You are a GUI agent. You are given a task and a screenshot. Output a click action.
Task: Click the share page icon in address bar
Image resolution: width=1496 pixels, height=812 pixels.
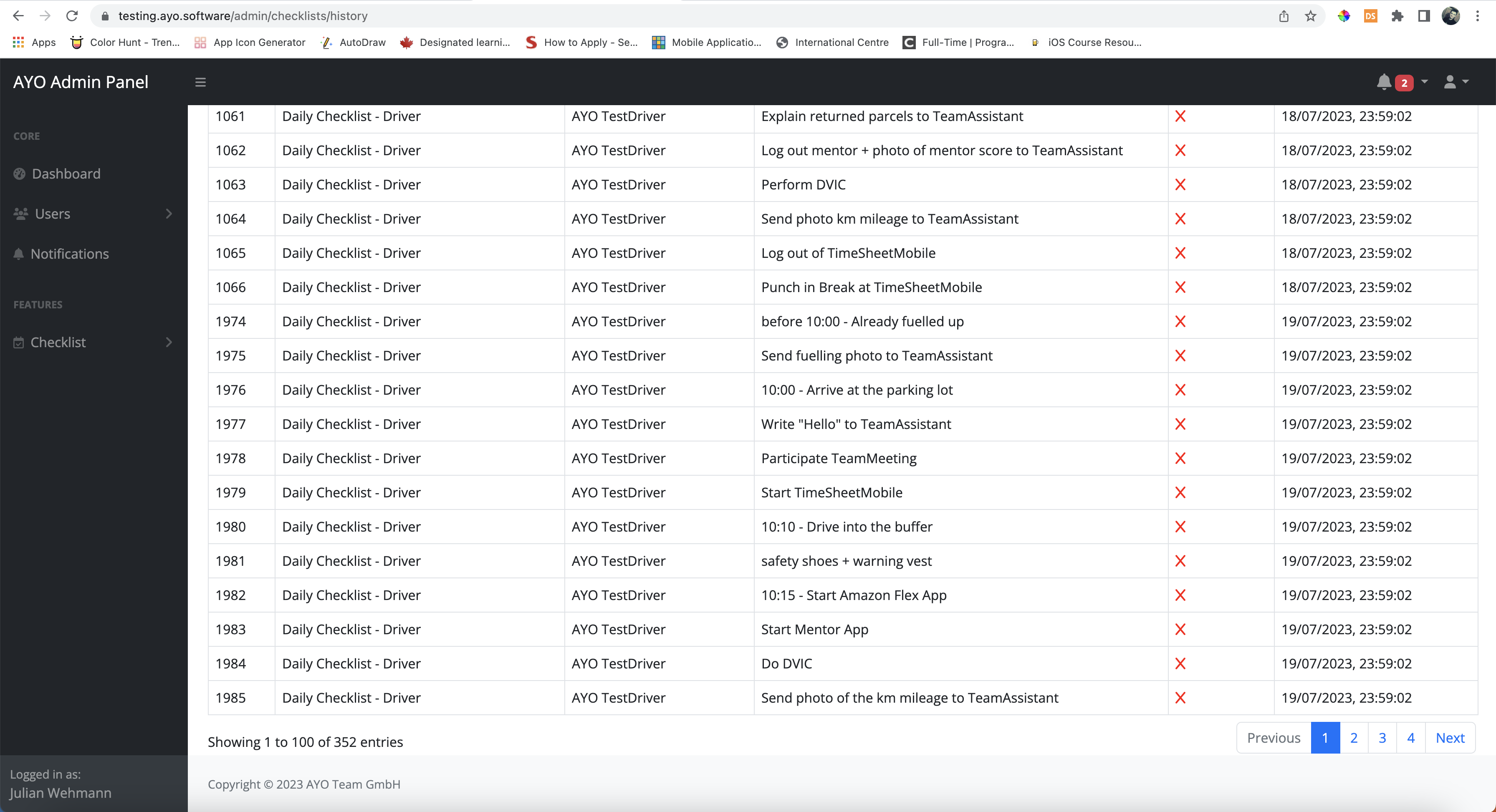(1284, 16)
